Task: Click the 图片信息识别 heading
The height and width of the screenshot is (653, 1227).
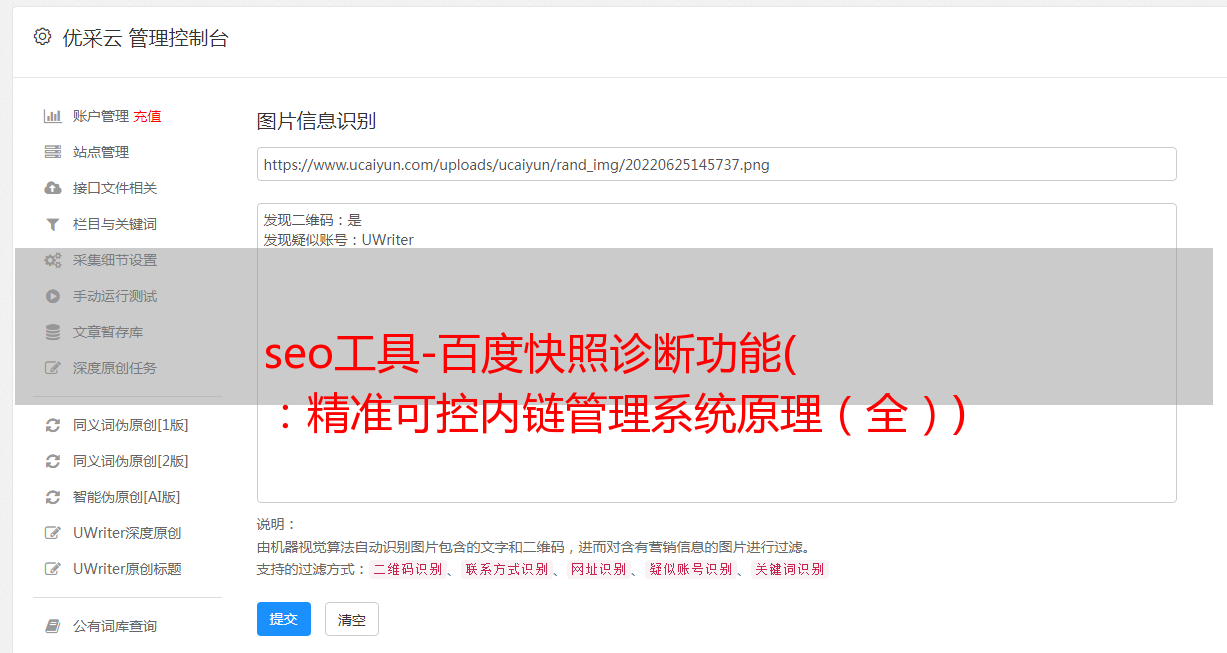Action: pyautogui.click(x=316, y=121)
